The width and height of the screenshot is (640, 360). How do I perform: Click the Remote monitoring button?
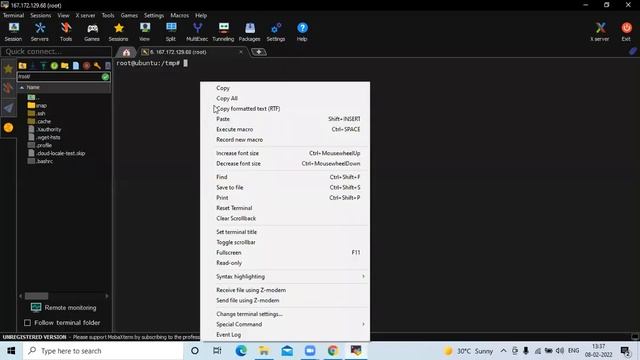[x=64, y=307]
